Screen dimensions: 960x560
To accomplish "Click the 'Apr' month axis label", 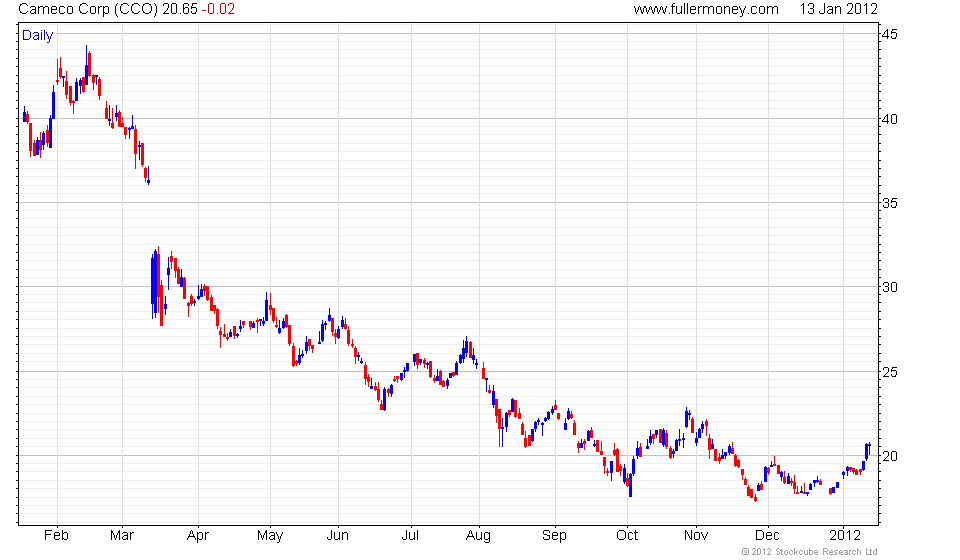I will tap(198, 536).
